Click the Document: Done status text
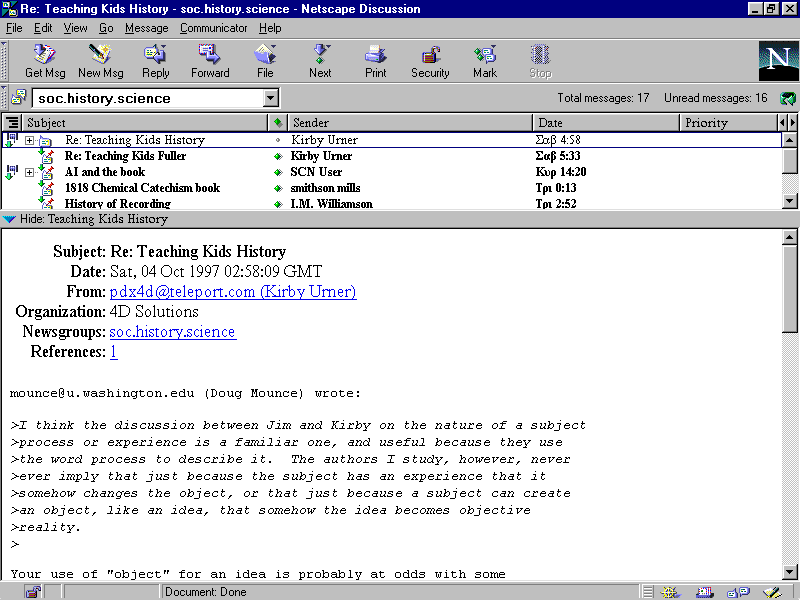The width and height of the screenshot is (800, 600). tap(205, 592)
